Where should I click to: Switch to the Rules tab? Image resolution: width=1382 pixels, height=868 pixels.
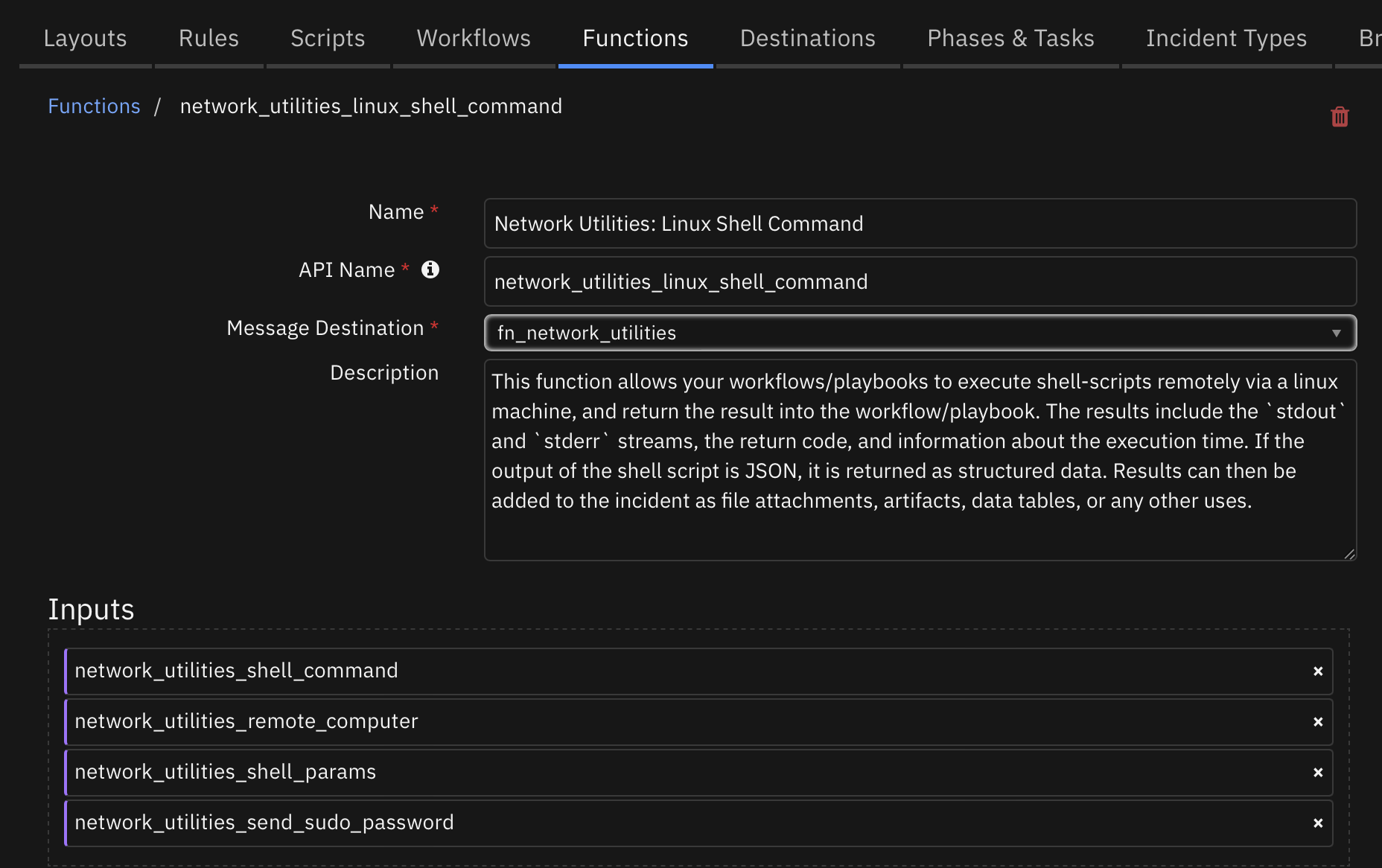click(x=208, y=38)
